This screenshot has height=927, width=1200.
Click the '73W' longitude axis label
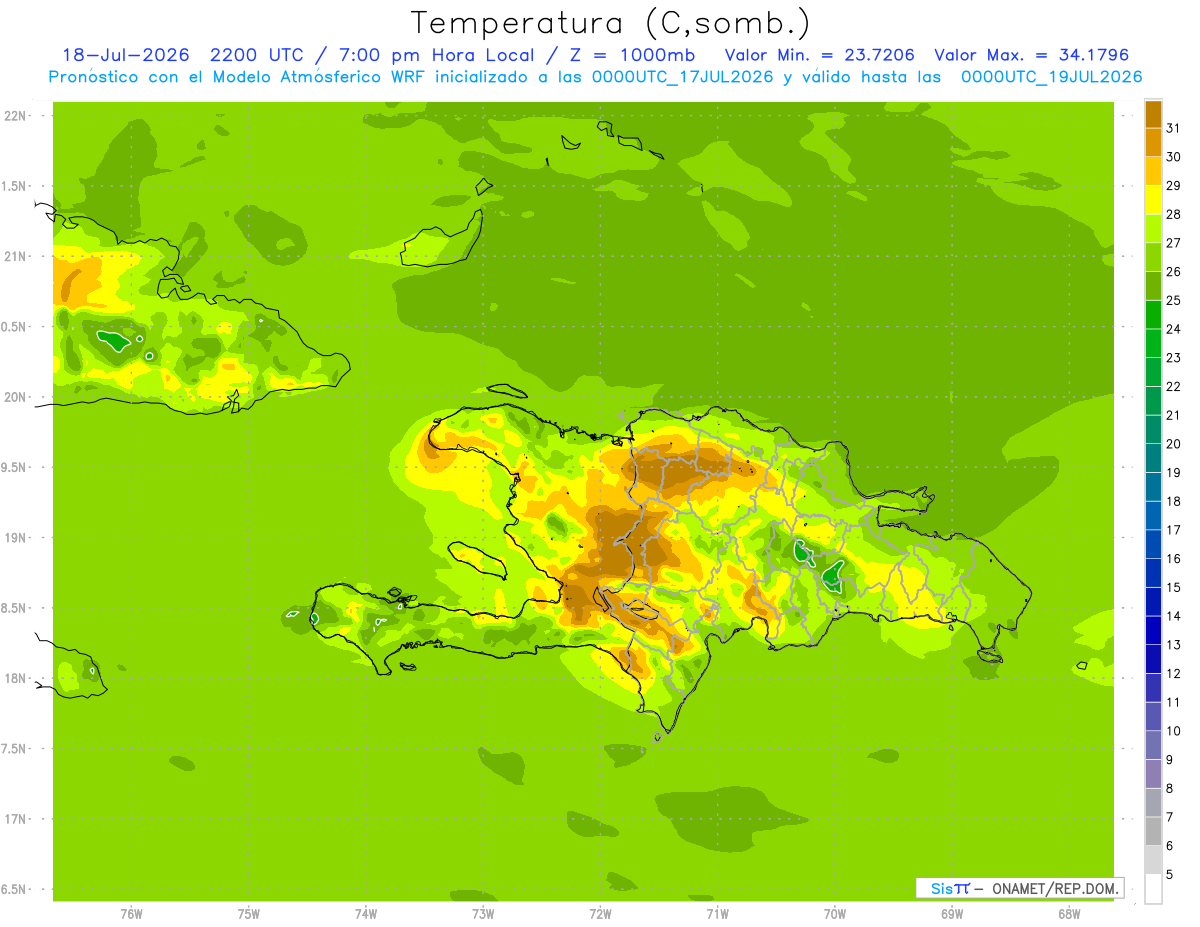tap(483, 913)
